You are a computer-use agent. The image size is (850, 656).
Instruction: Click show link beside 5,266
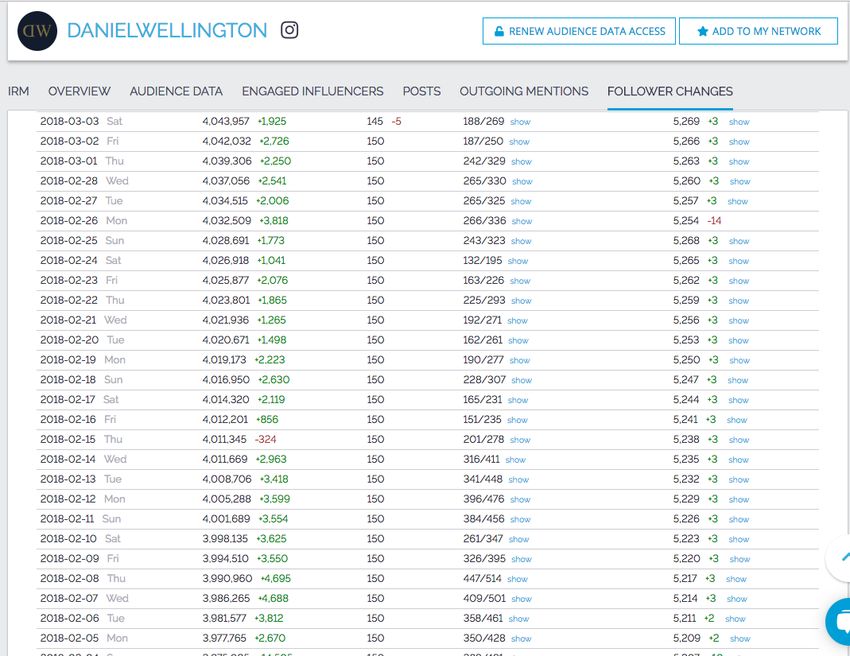739,142
